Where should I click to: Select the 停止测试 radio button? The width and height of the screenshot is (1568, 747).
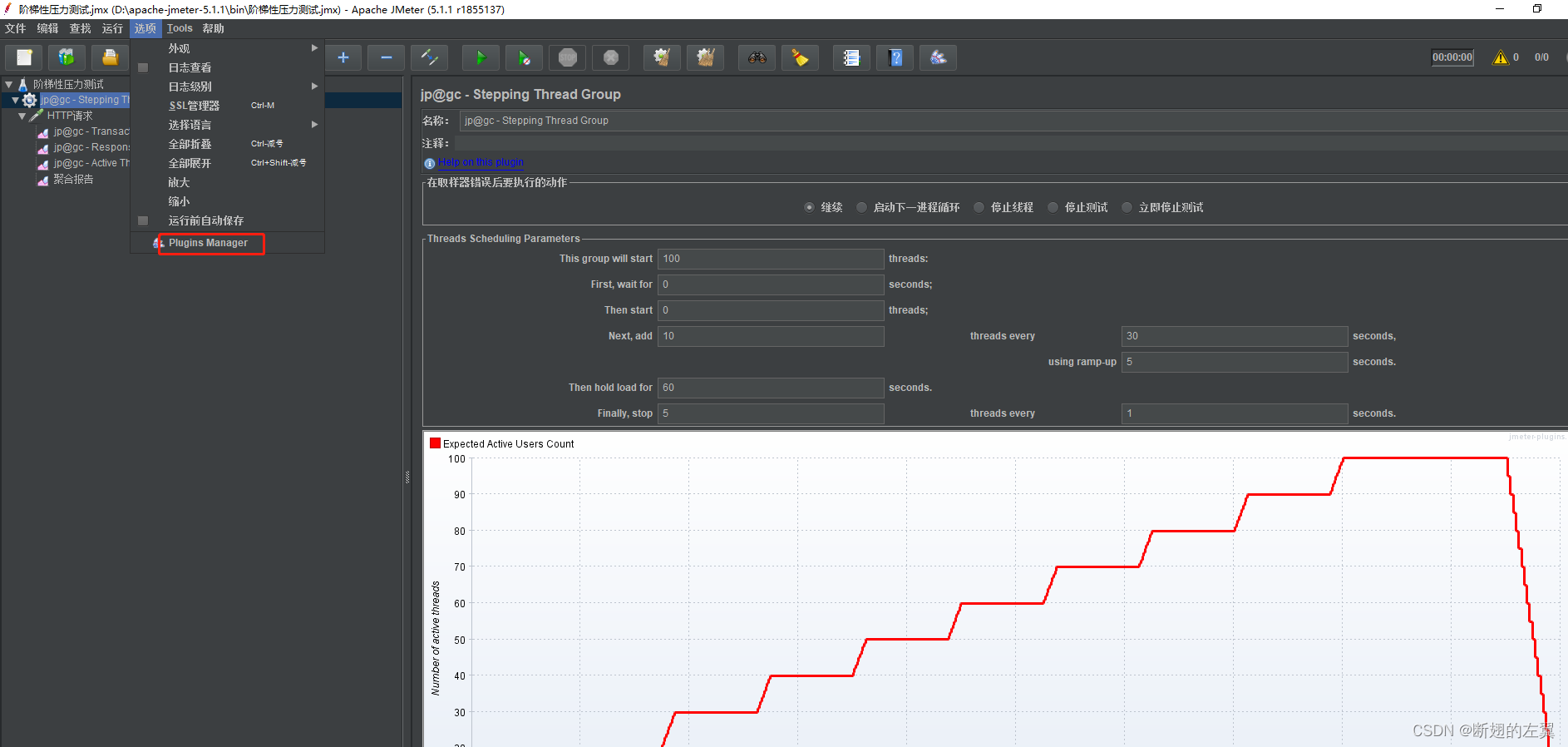point(1053,207)
